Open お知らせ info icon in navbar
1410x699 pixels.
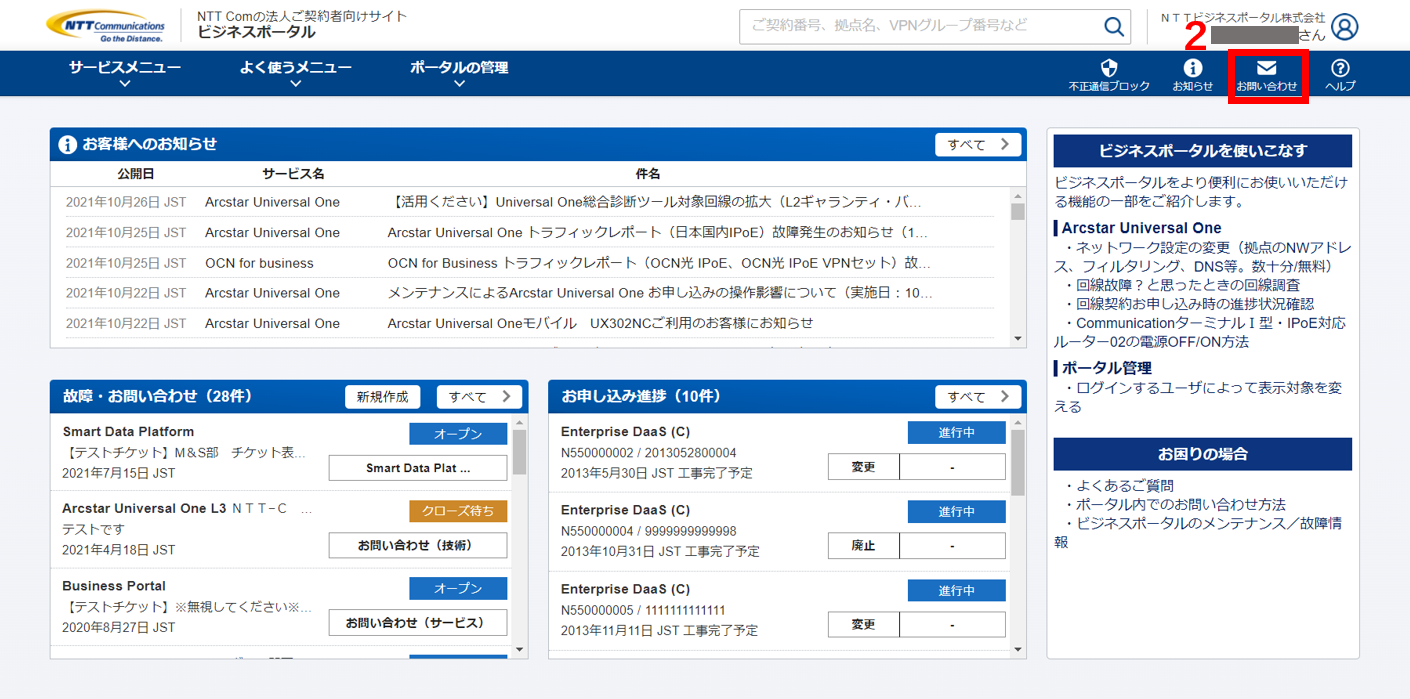tap(1192, 74)
